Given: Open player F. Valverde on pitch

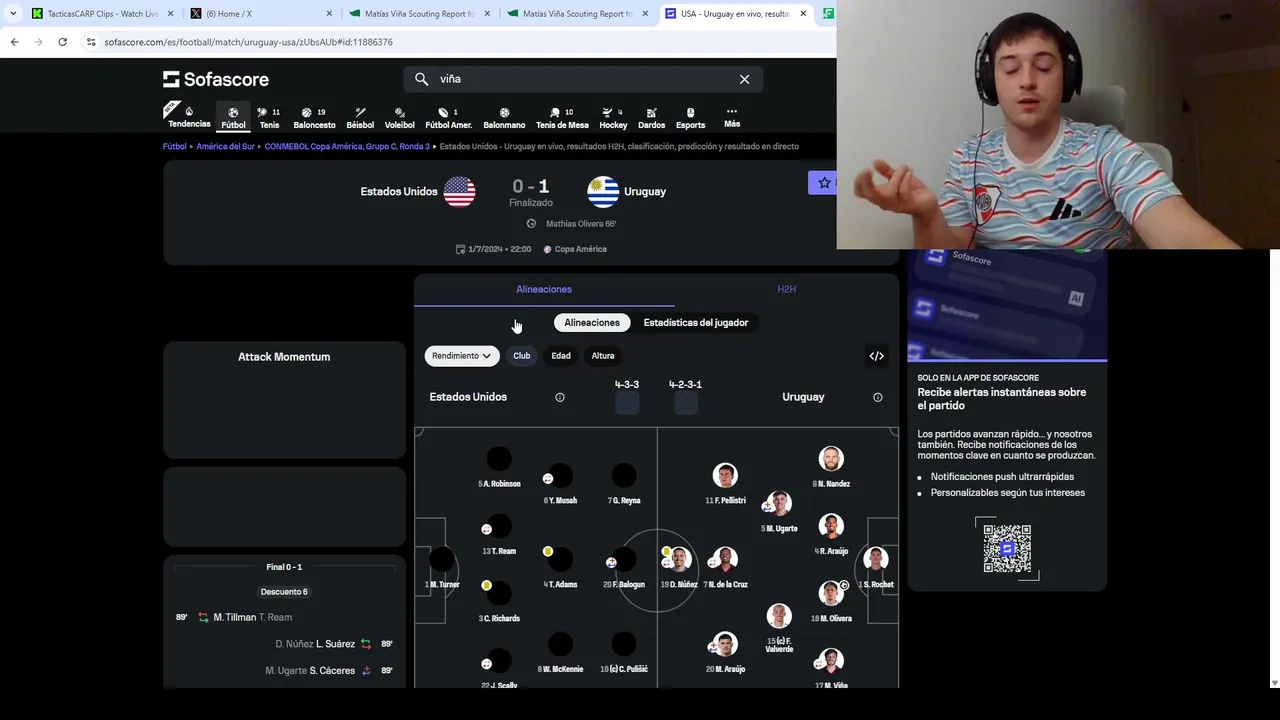Looking at the screenshot, I should pos(779,628).
